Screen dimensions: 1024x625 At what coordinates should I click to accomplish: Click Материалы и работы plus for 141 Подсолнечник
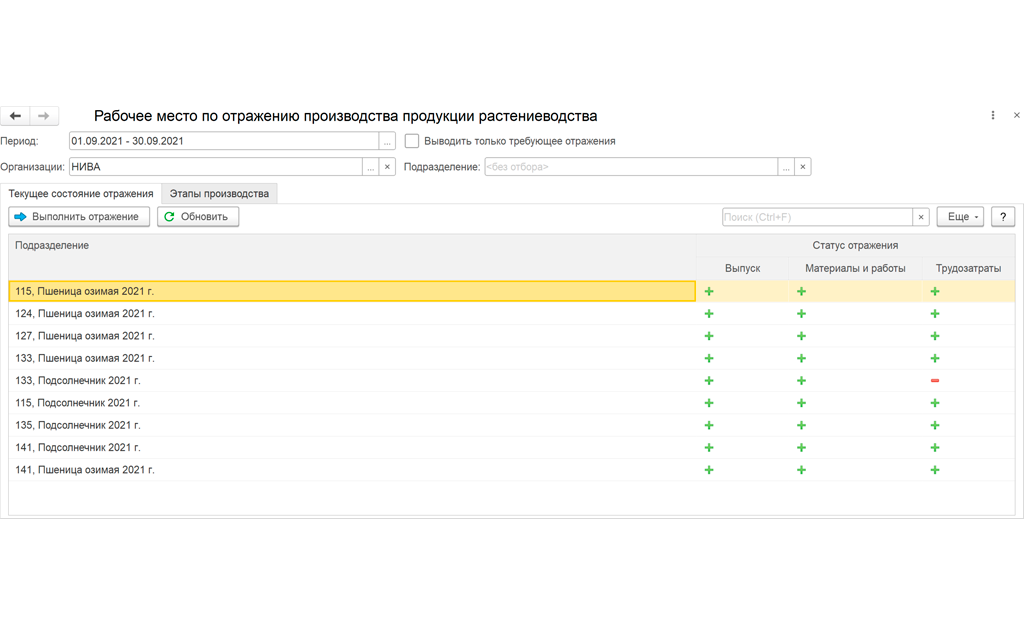point(801,447)
